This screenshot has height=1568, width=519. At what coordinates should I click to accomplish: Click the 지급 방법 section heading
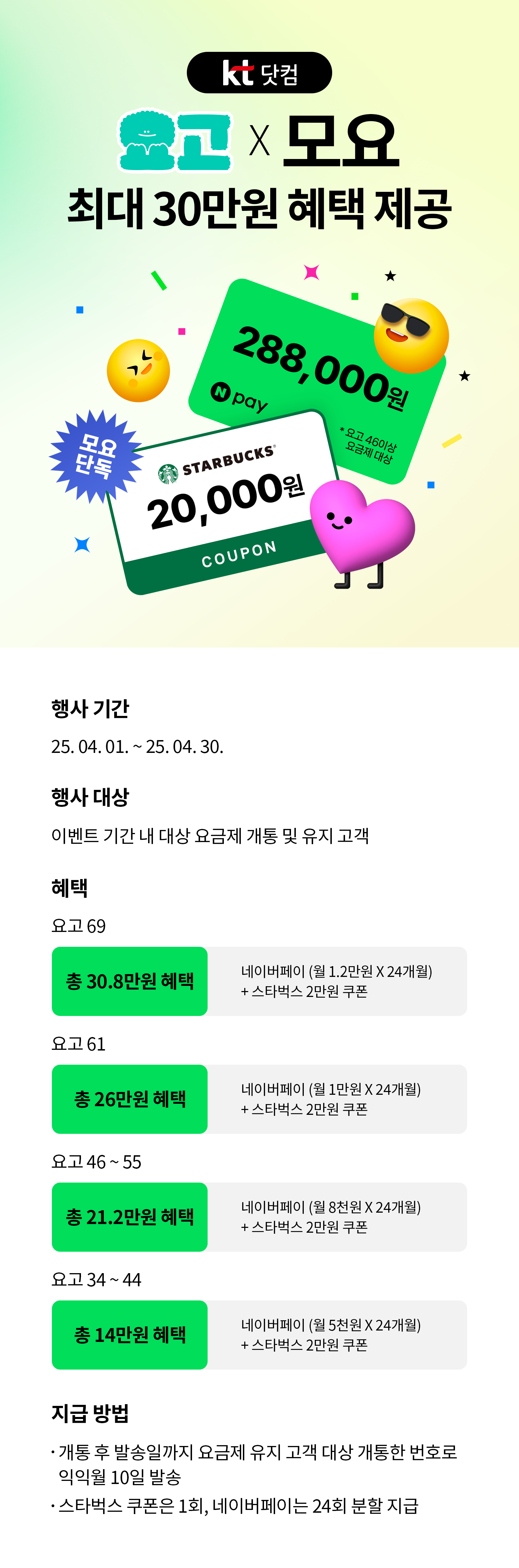click(x=90, y=1413)
